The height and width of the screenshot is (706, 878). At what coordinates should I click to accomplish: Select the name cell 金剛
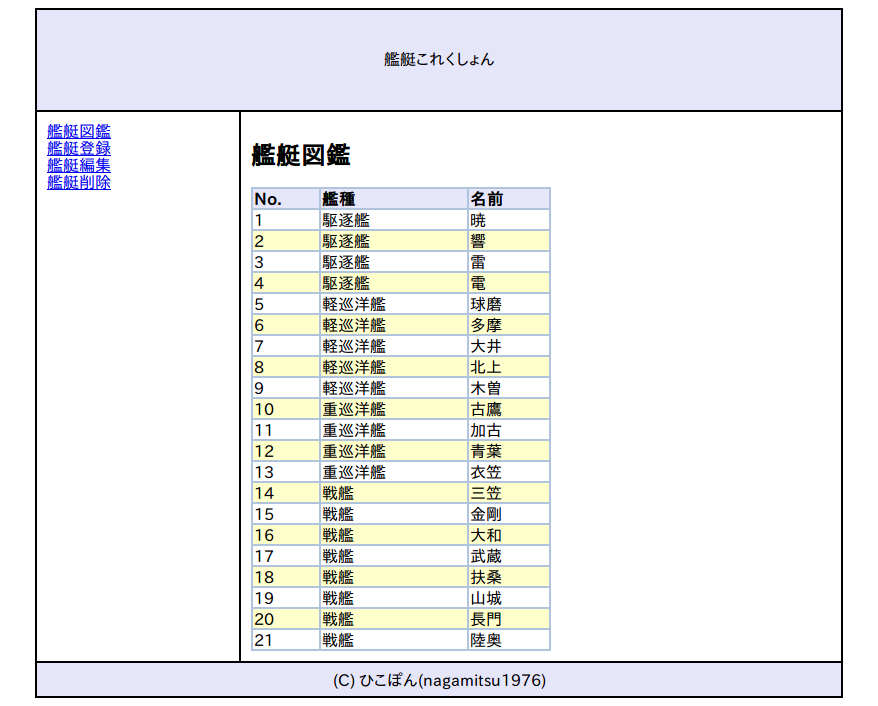[508, 514]
